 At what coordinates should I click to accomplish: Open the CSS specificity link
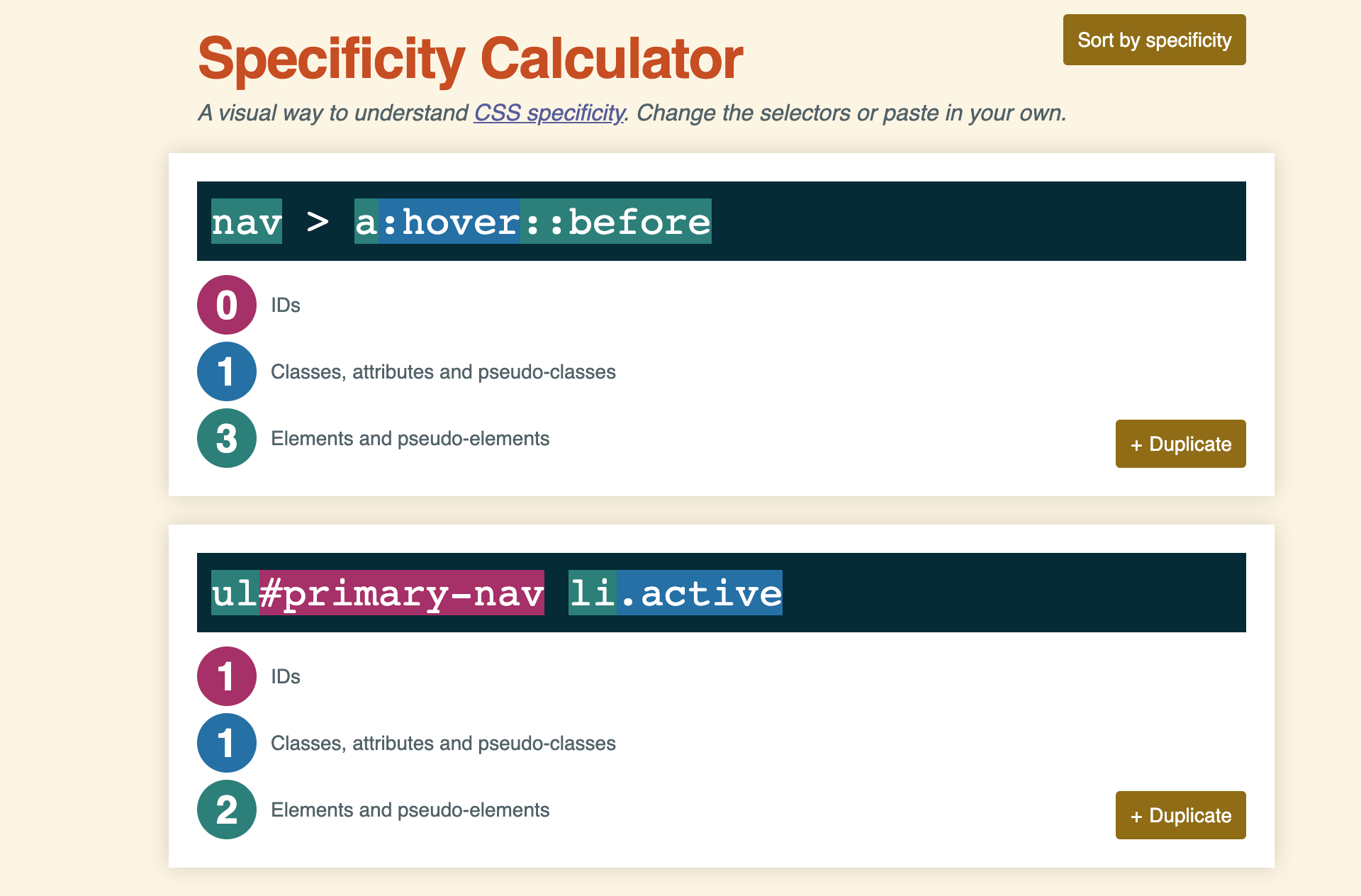(x=549, y=113)
